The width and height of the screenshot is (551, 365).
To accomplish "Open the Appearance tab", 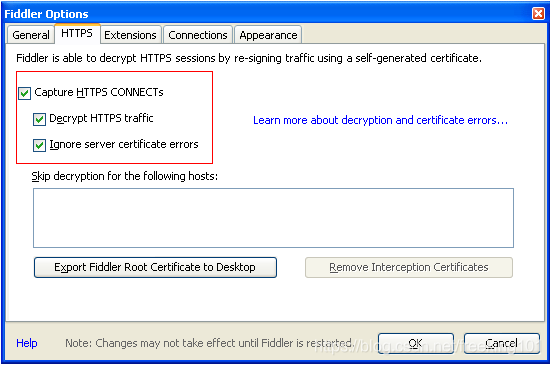I will 268,35.
